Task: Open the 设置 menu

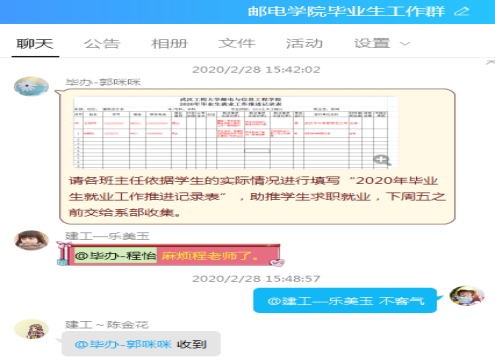Action: [372, 44]
